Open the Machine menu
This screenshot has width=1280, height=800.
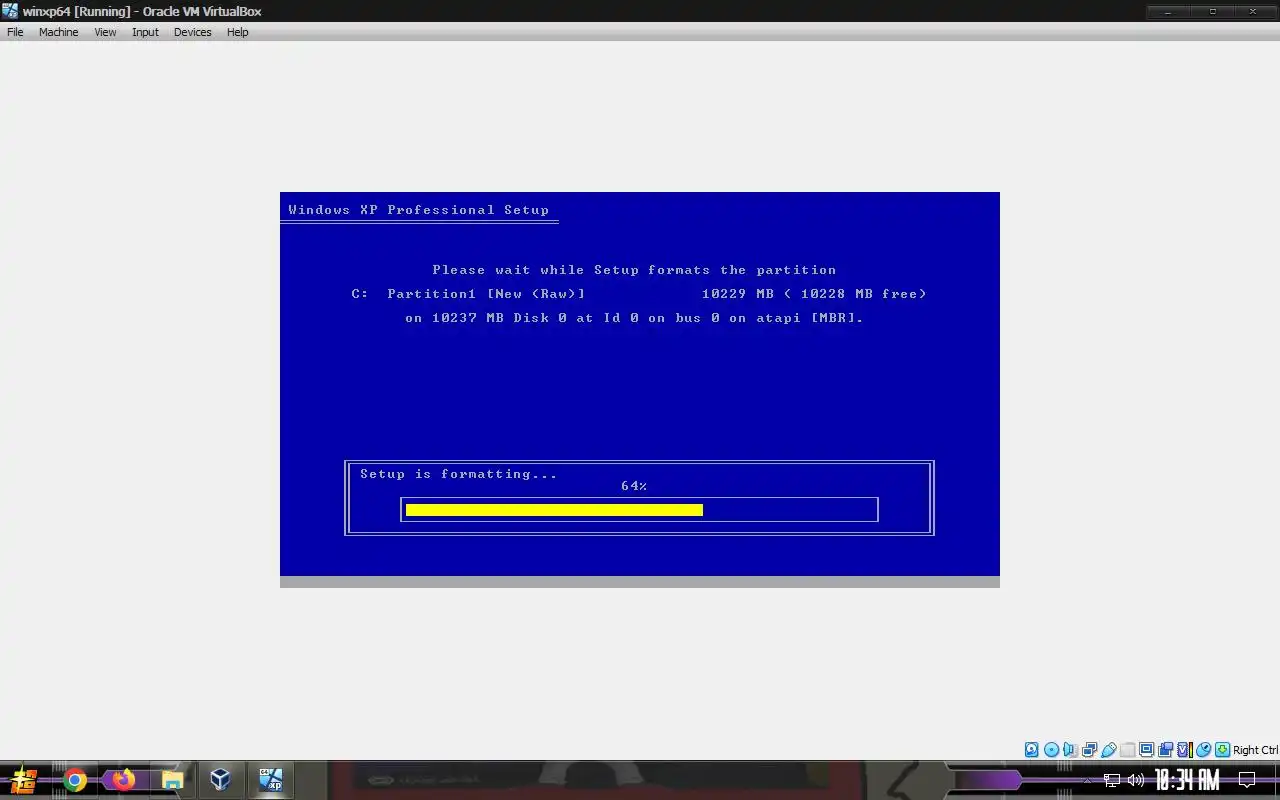coord(58,32)
